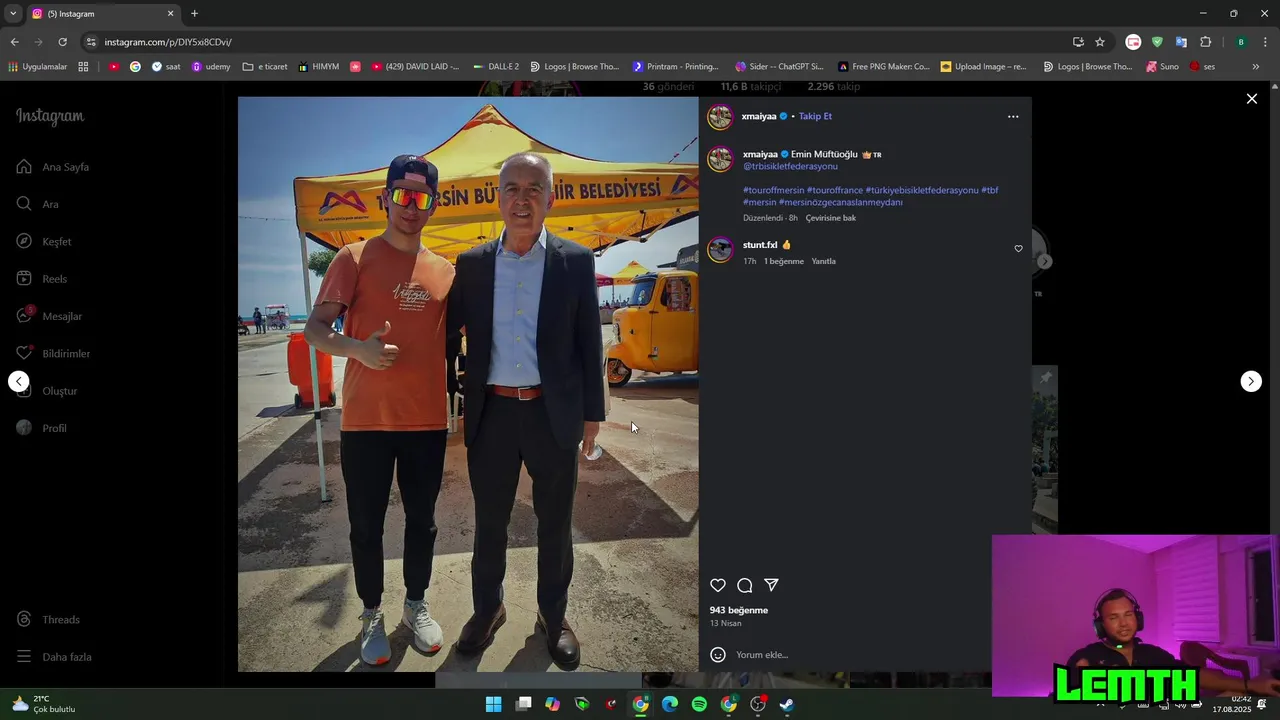This screenshot has width=1280, height=720.
Task: Close the post overlay with the X
Action: tap(1251, 98)
